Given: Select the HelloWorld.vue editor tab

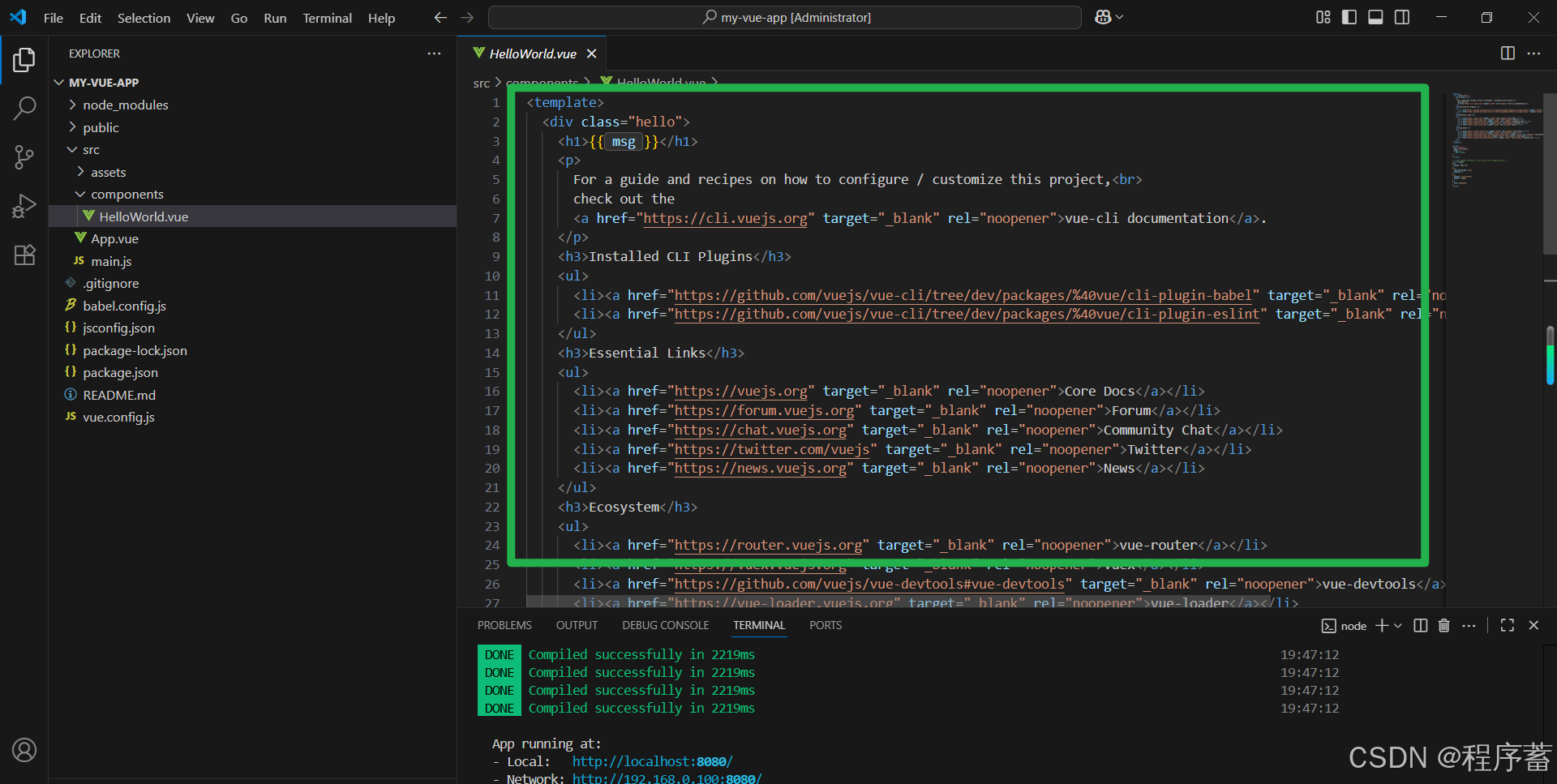Looking at the screenshot, I should tap(533, 54).
